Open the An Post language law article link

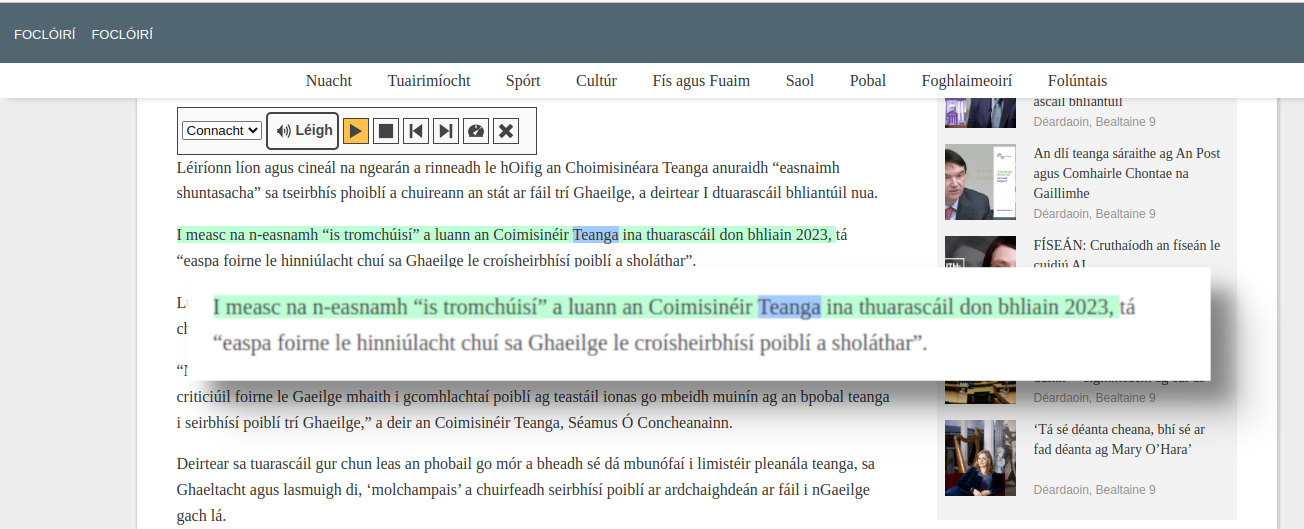(x=1126, y=173)
